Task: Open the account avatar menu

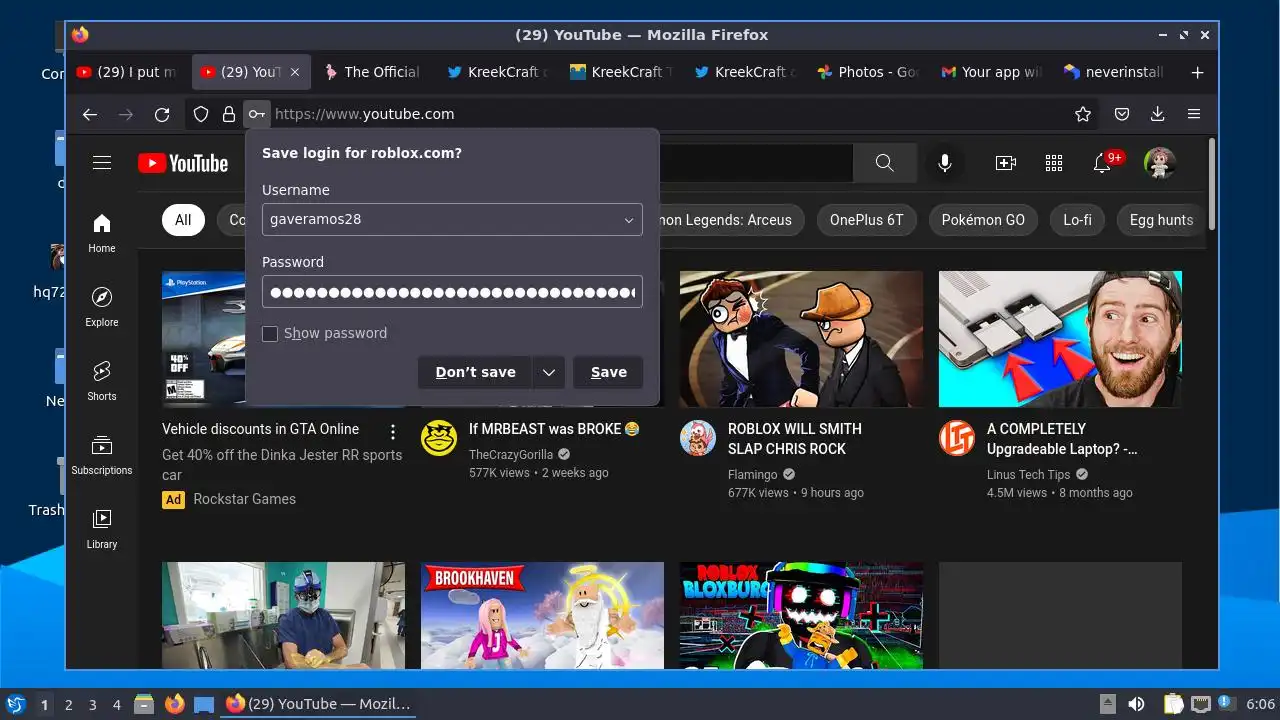Action: [1160, 163]
